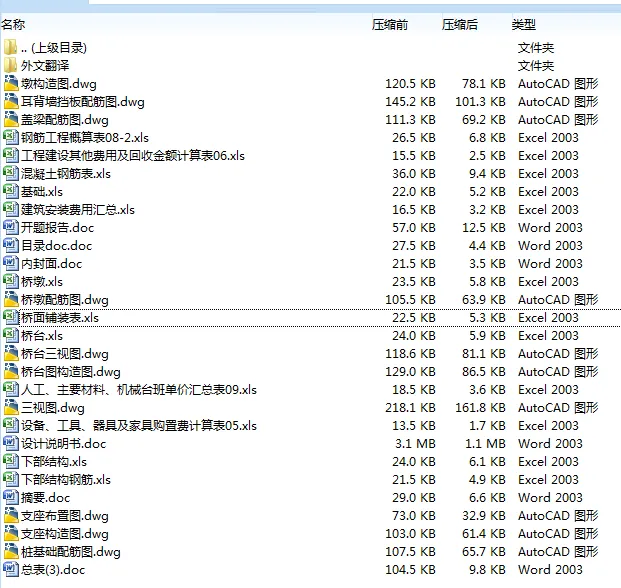Image resolution: width=621 pixels, height=588 pixels.
Task: Click the AutoCAD icon for 桥台图构造图.dwg
Action: 11,371
